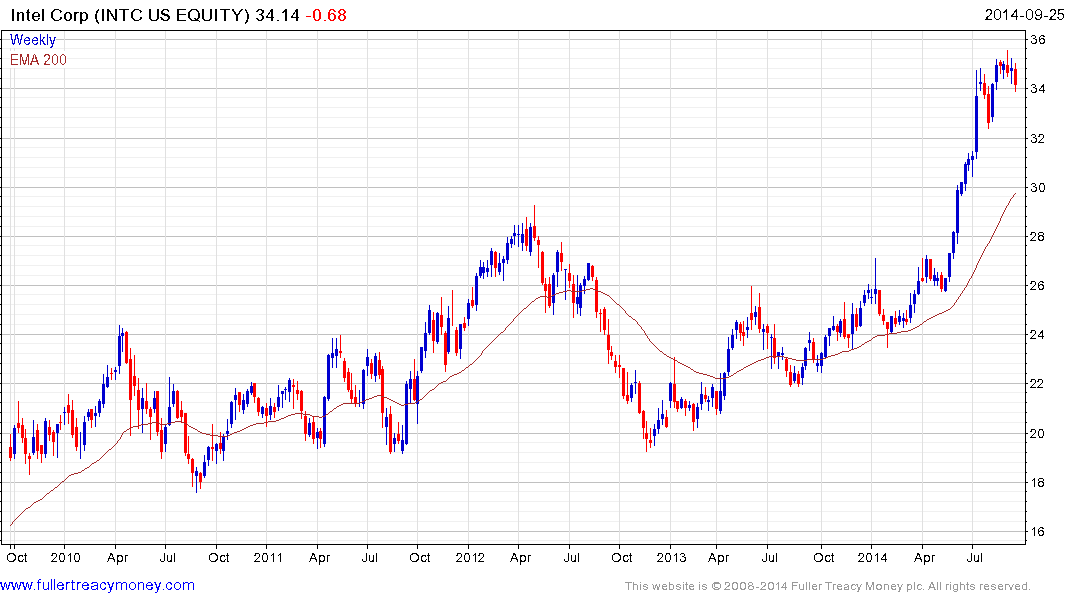The height and width of the screenshot is (600, 1075).
Task: Click the 30 price axis label
Action: 1038,187
